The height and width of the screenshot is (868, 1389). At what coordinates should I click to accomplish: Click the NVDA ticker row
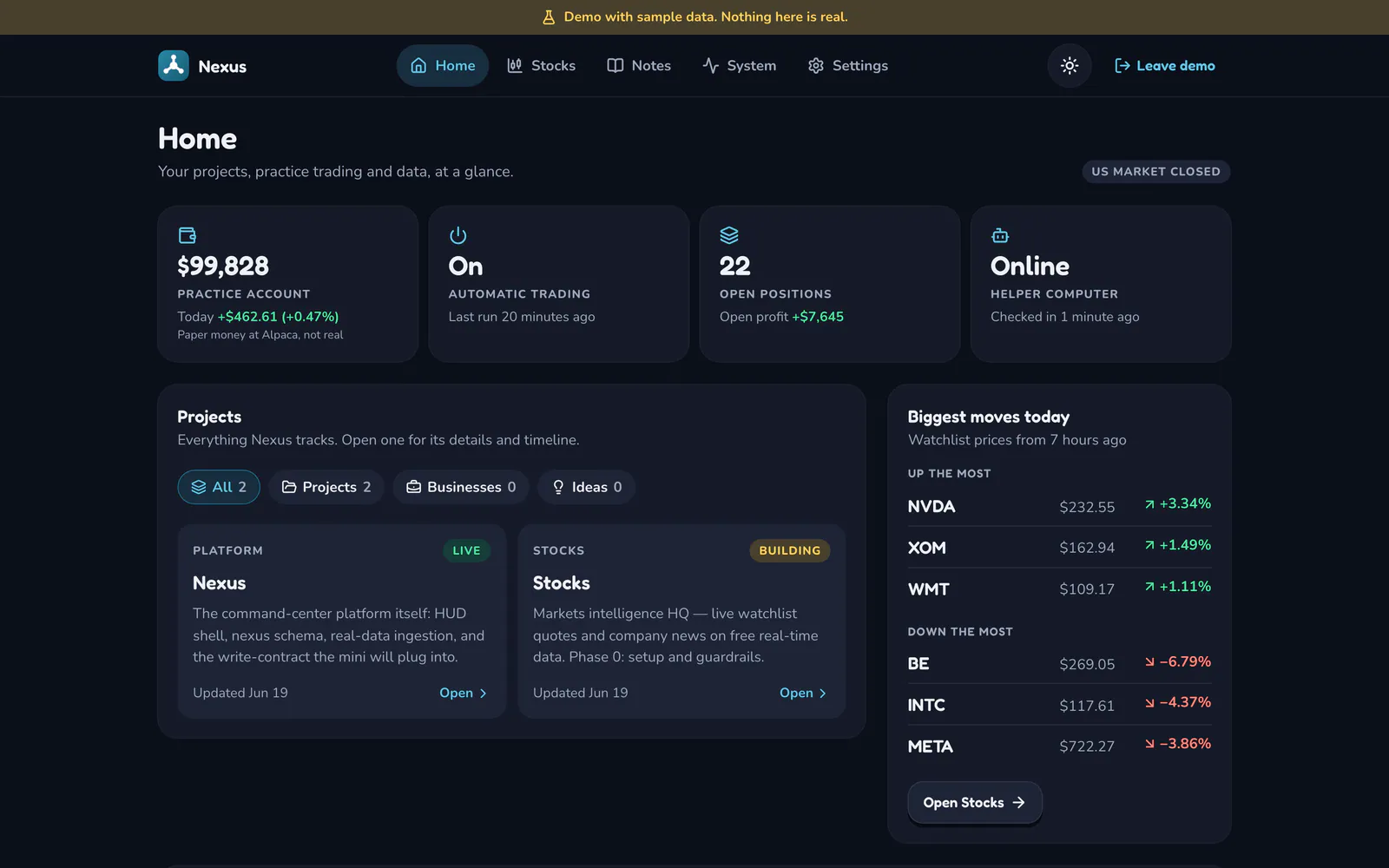coord(1059,506)
